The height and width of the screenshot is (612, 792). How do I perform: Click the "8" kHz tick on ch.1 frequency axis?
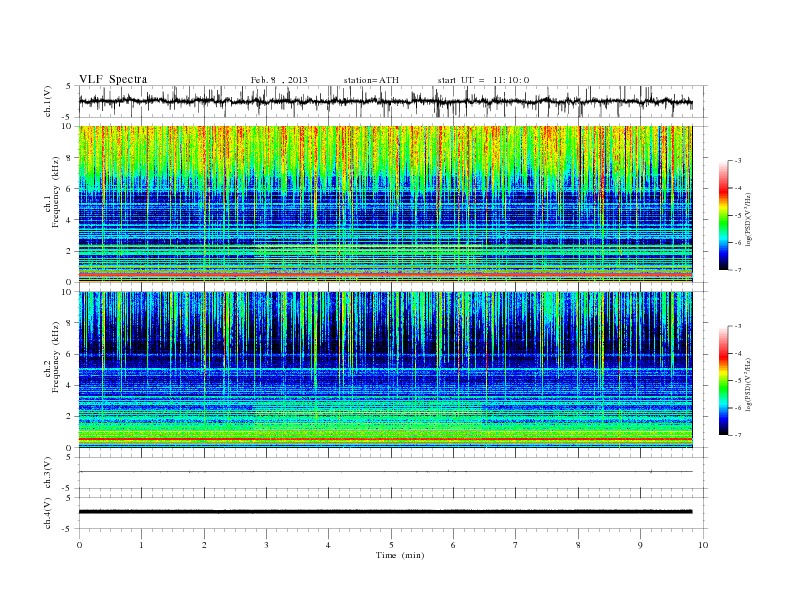pyautogui.click(x=69, y=158)
